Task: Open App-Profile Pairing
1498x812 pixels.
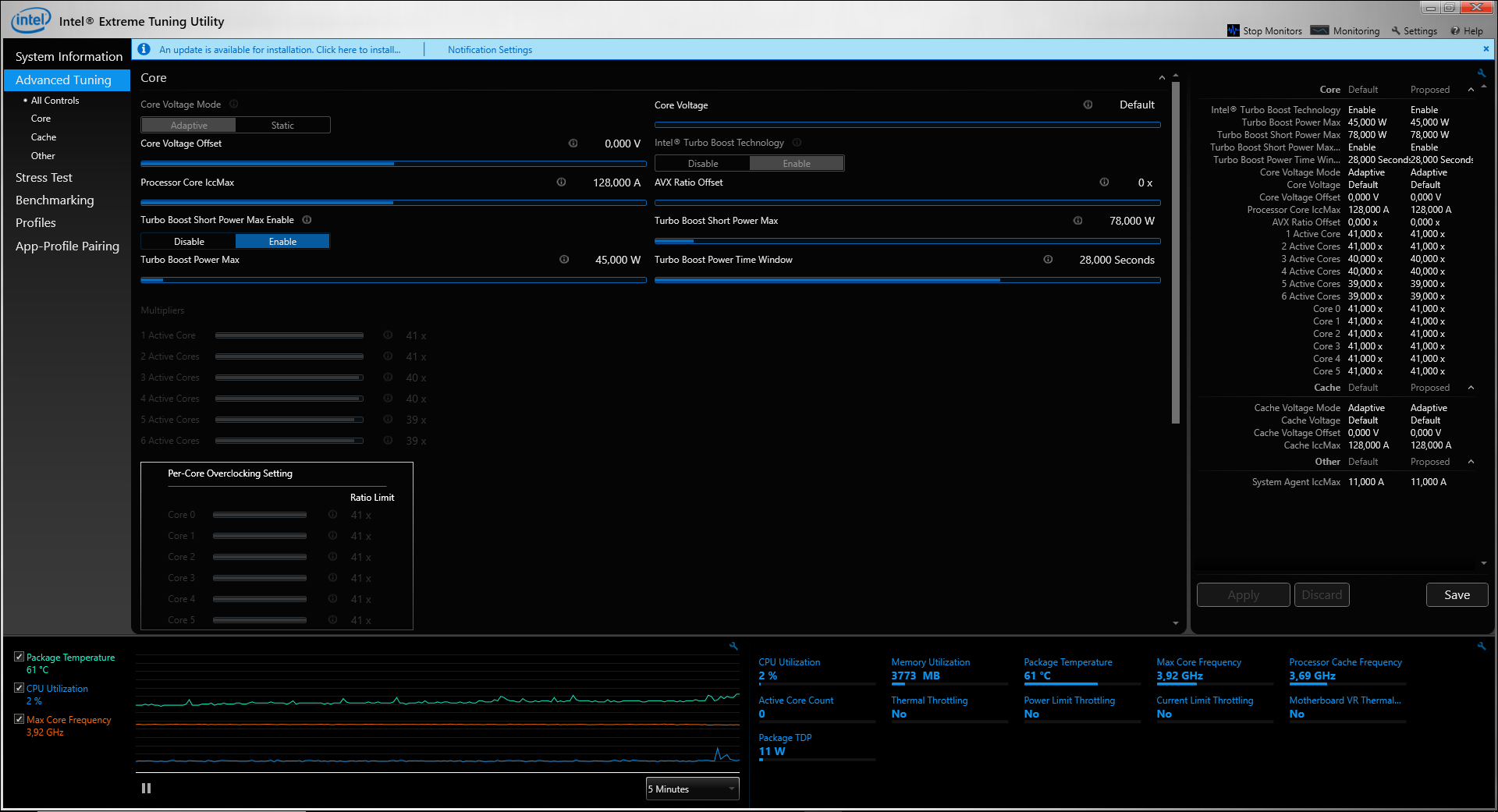Action: 67,246
